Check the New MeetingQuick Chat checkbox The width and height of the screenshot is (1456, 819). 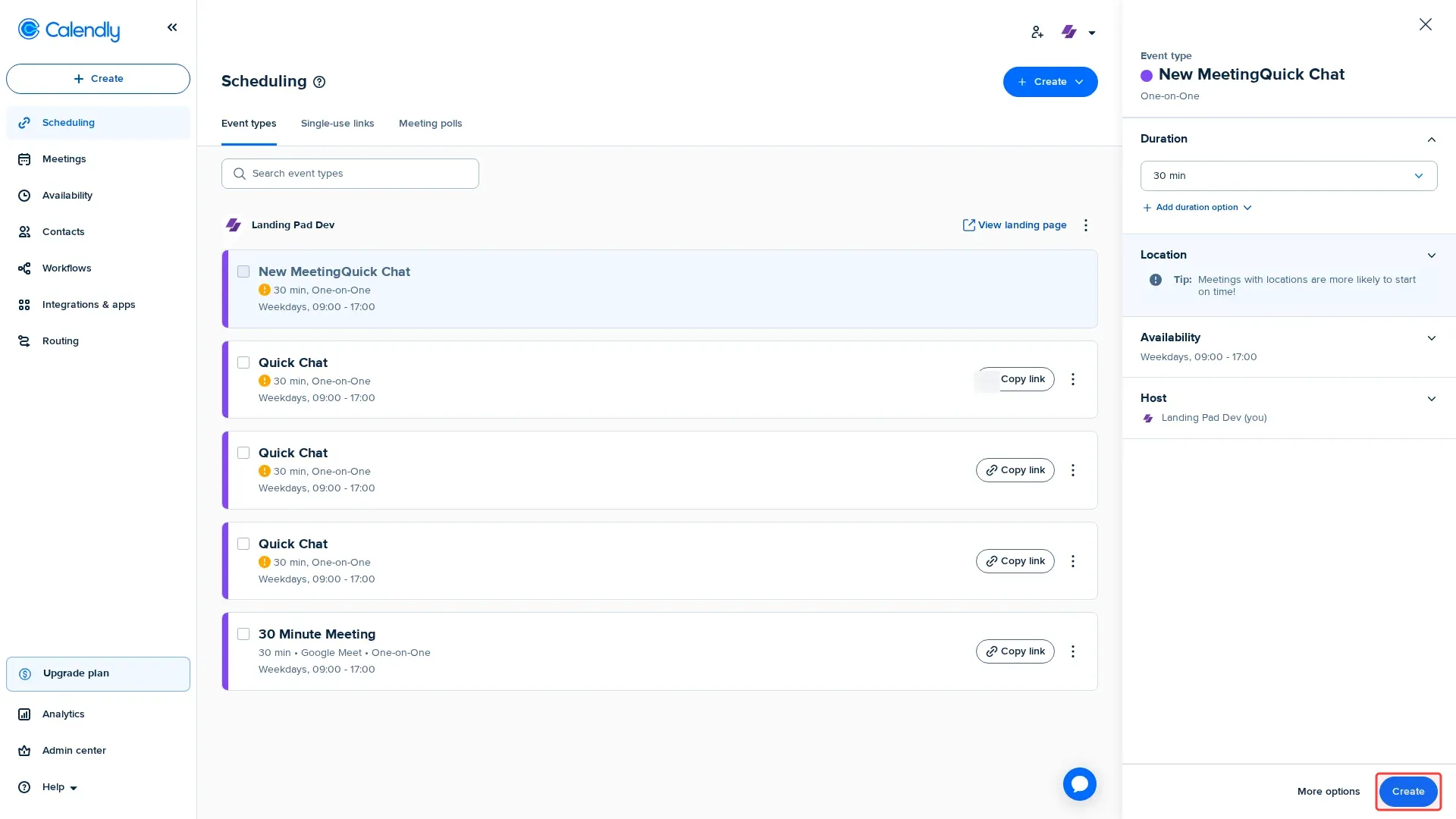[x=243, y=271]
